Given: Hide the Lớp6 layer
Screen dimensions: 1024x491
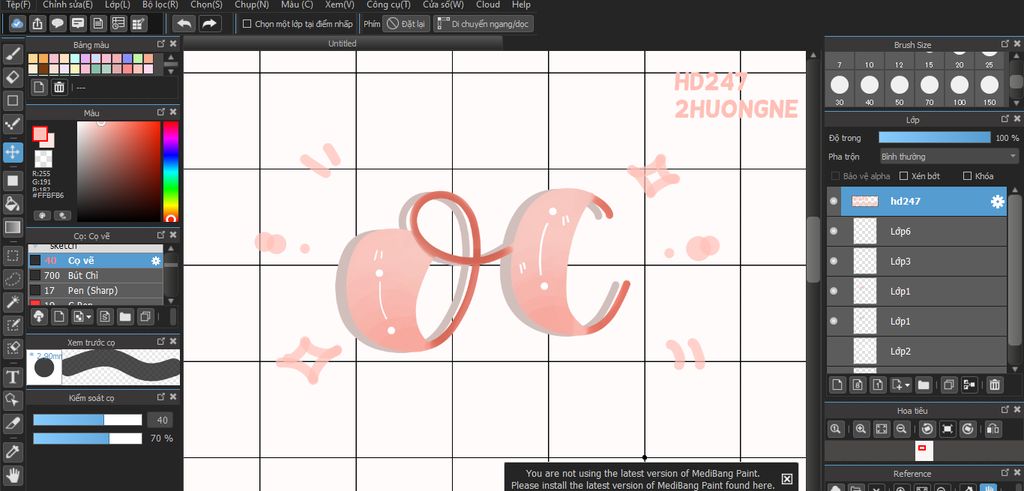Looking at the screenshot, I should (x=833, y=231).
